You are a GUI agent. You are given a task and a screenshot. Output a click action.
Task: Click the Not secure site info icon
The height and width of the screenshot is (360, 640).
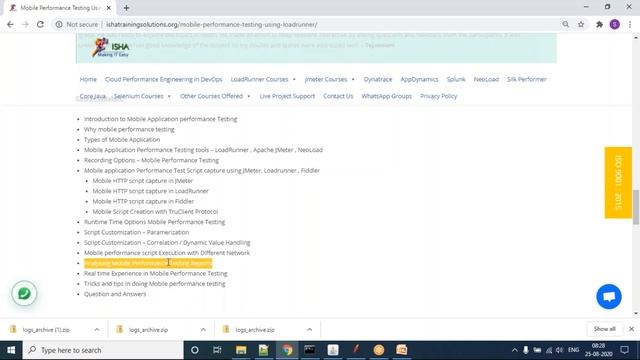(59, 24)
